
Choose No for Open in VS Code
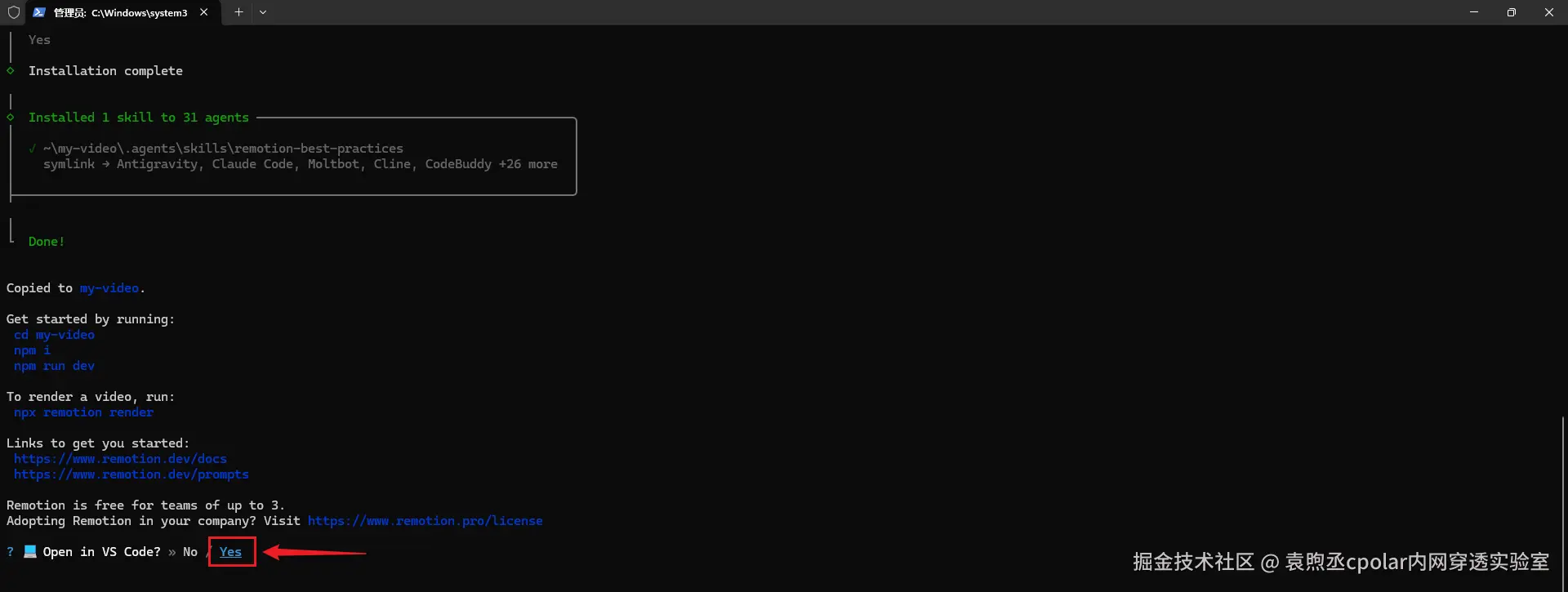190,552
